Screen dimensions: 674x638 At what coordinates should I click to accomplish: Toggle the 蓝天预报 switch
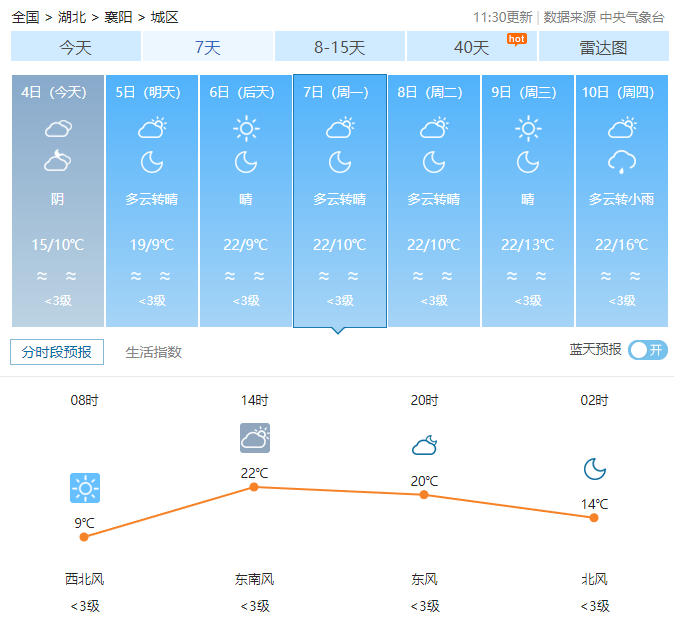coord(647,350)
